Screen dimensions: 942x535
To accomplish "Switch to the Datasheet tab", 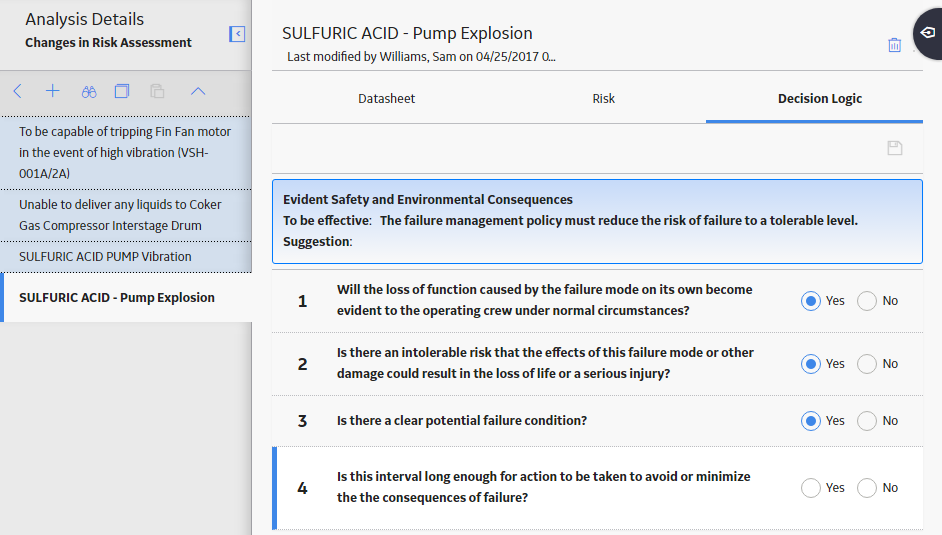I will click(386, 98).
